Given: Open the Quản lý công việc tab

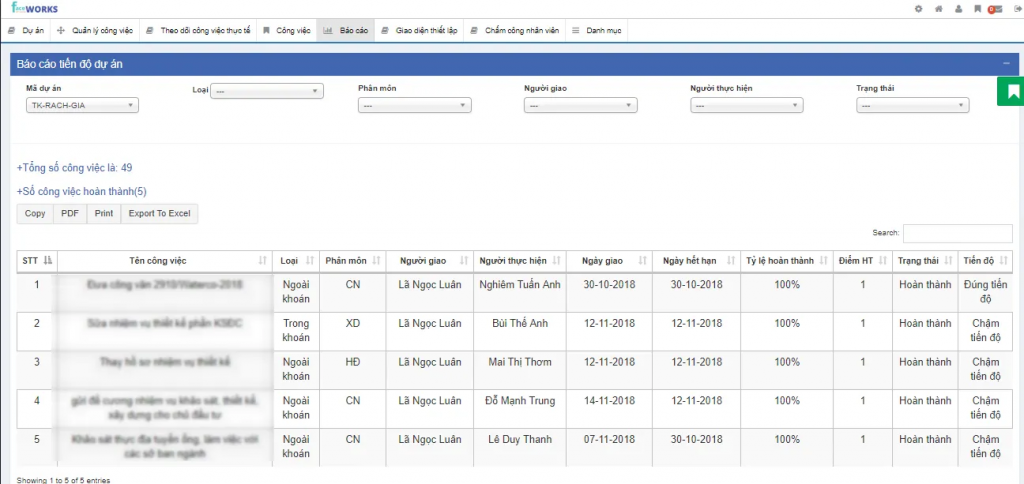Looking at the screenshot, I should [95, 30].
